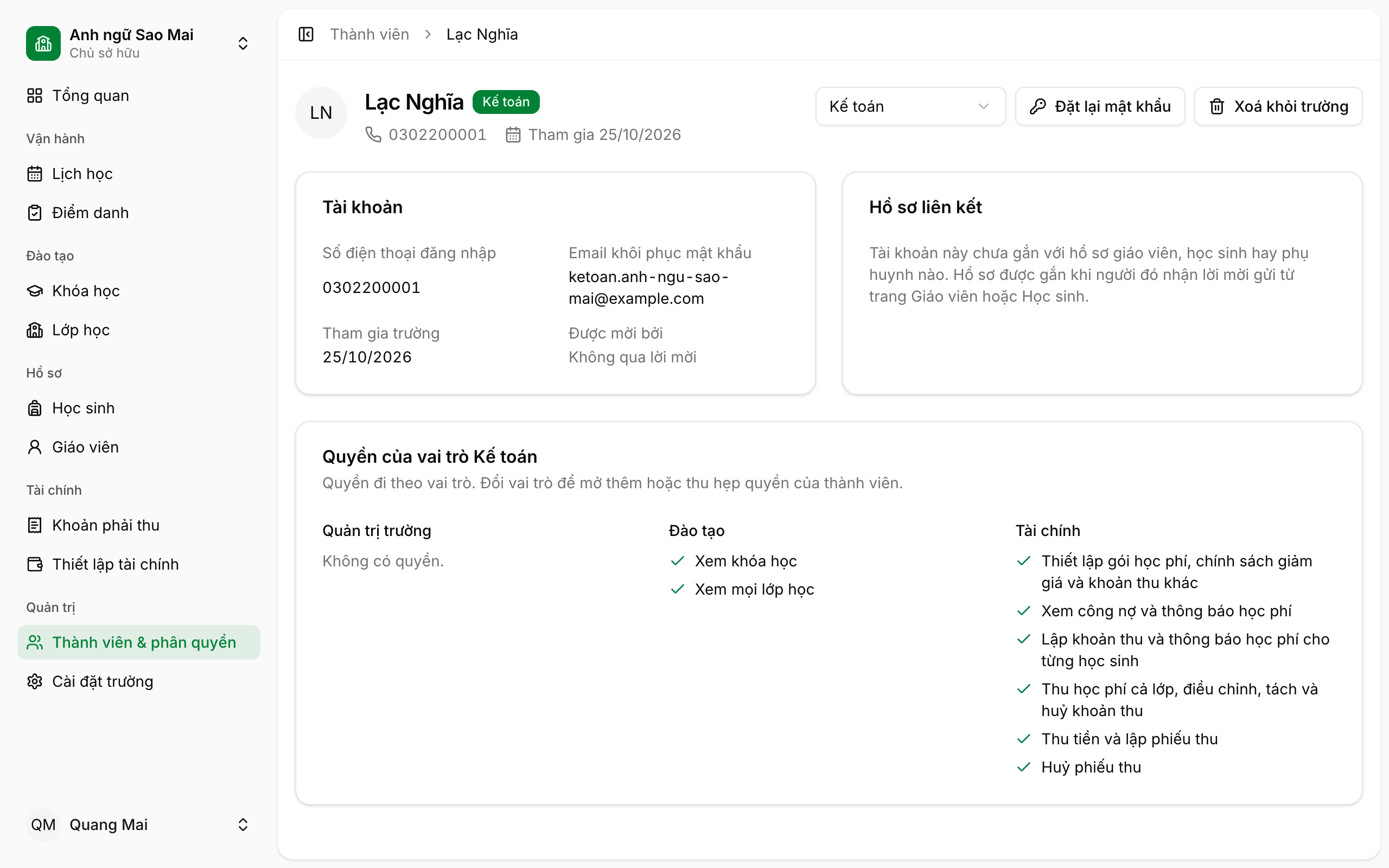Image resolution: width=1389 pixels, height=868 pixels.
Task: Select Thành viên & phân quyền menu item
Action: pyautogui.click(x=138, y=642)
